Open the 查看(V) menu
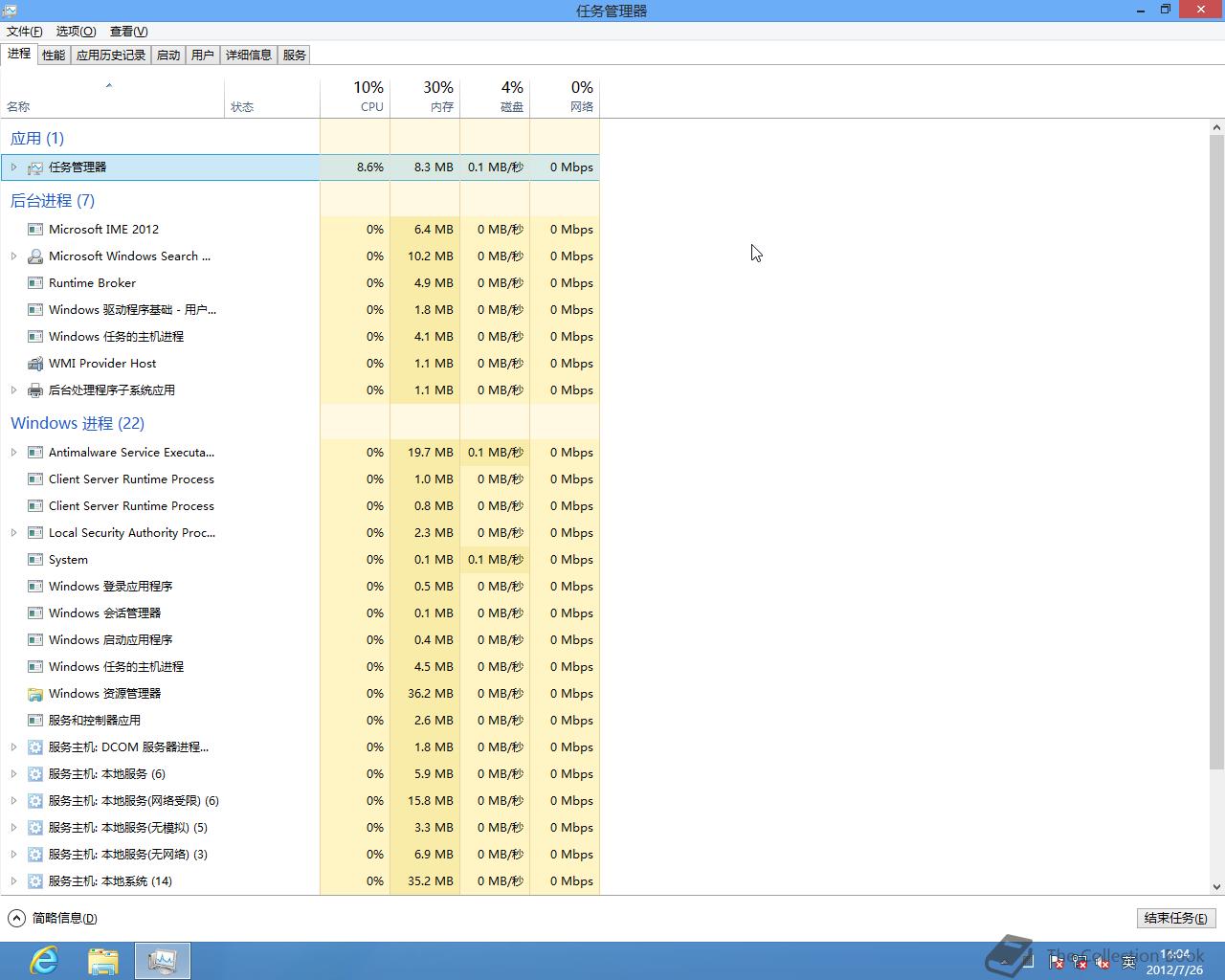 (x=129, y=32)
